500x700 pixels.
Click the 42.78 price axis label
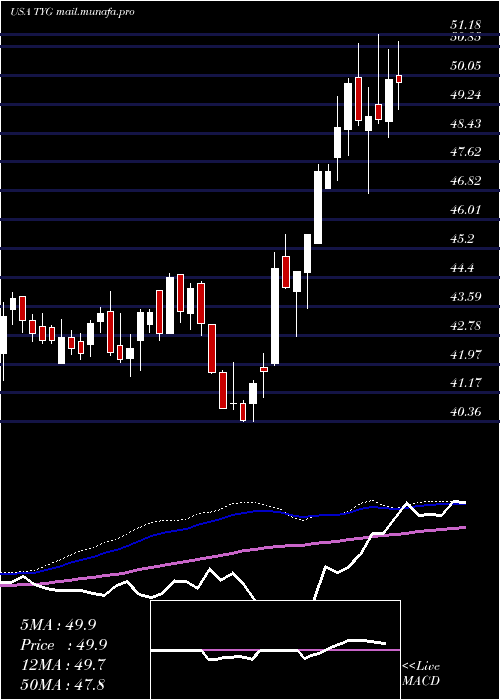(465, 325)
